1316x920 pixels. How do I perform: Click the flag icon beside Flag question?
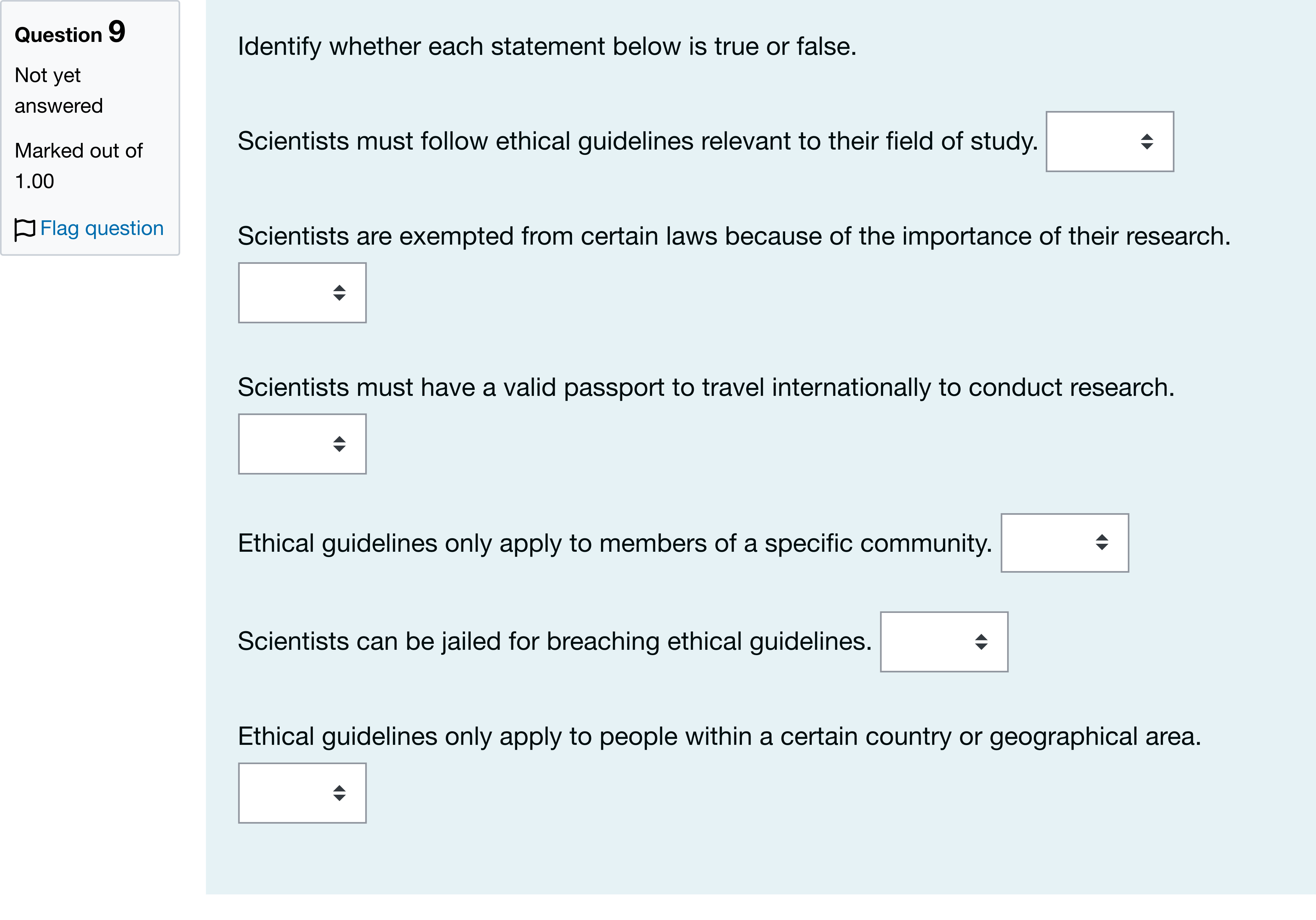click(25, 229)
